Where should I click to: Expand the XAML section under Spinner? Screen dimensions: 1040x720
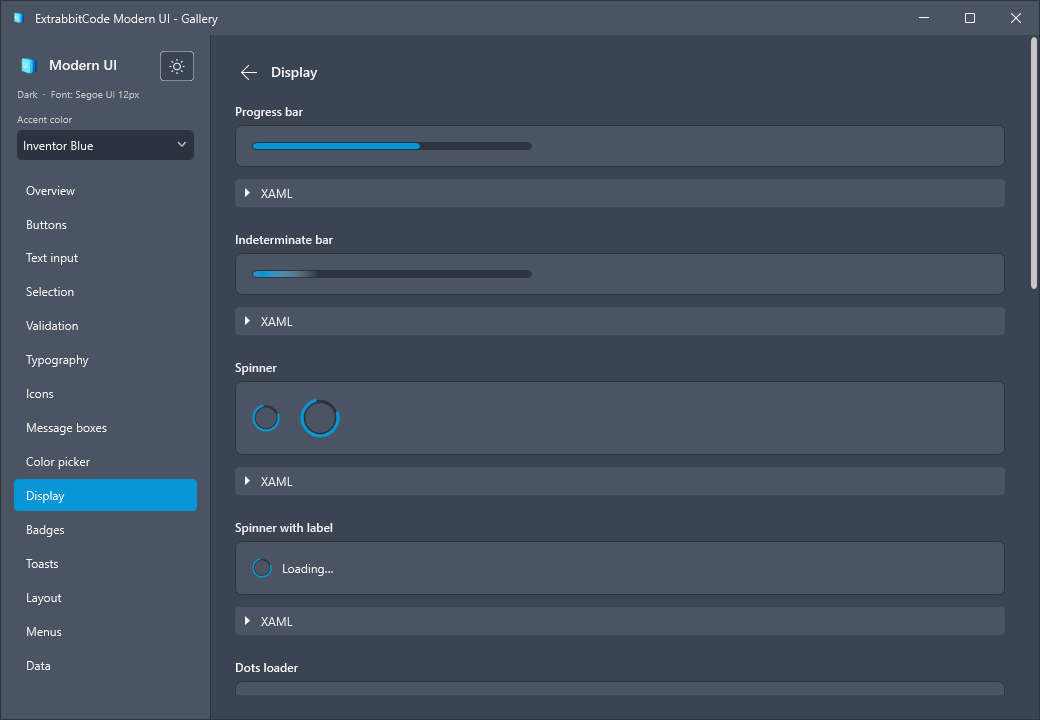pos(619,481)
